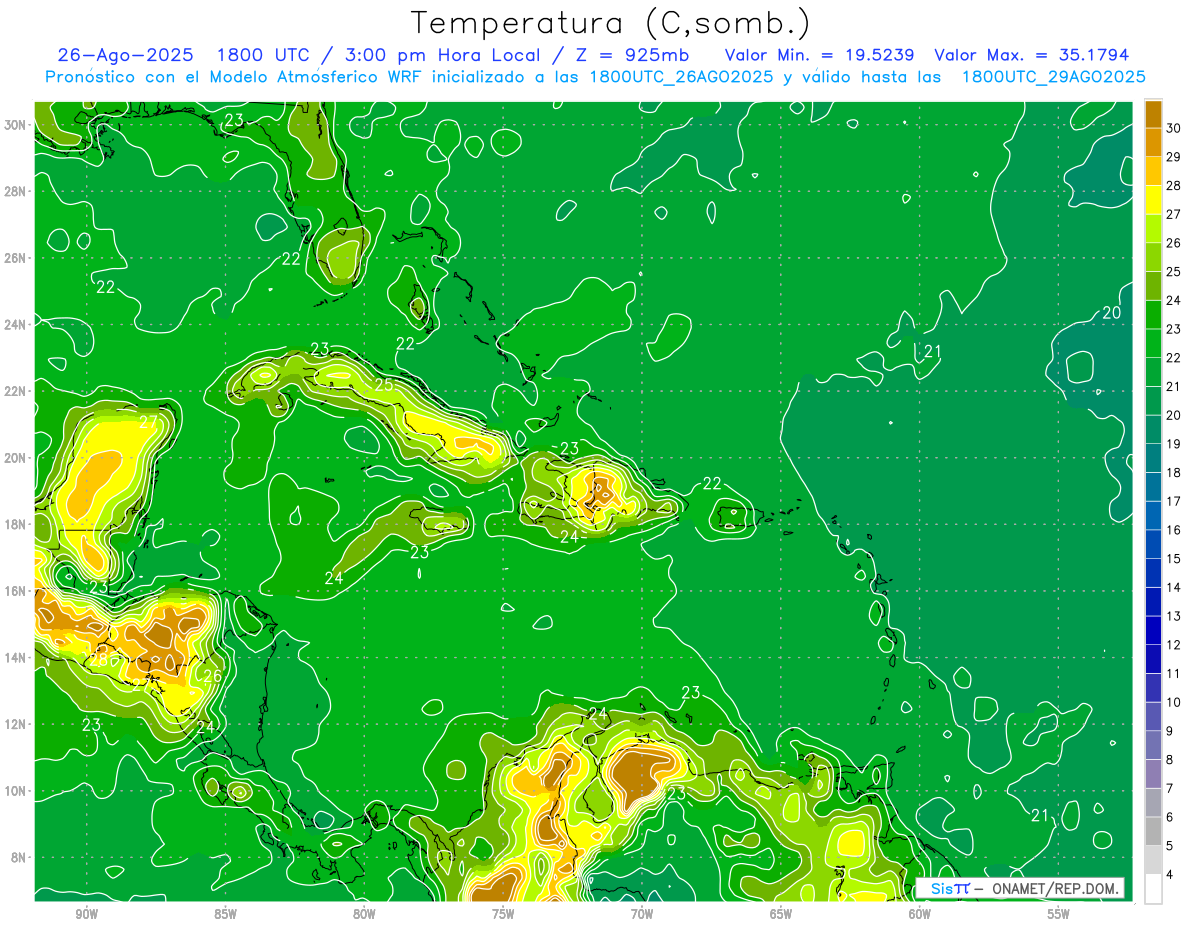Click the 18N latitude axis label

[x=17, y=524]
